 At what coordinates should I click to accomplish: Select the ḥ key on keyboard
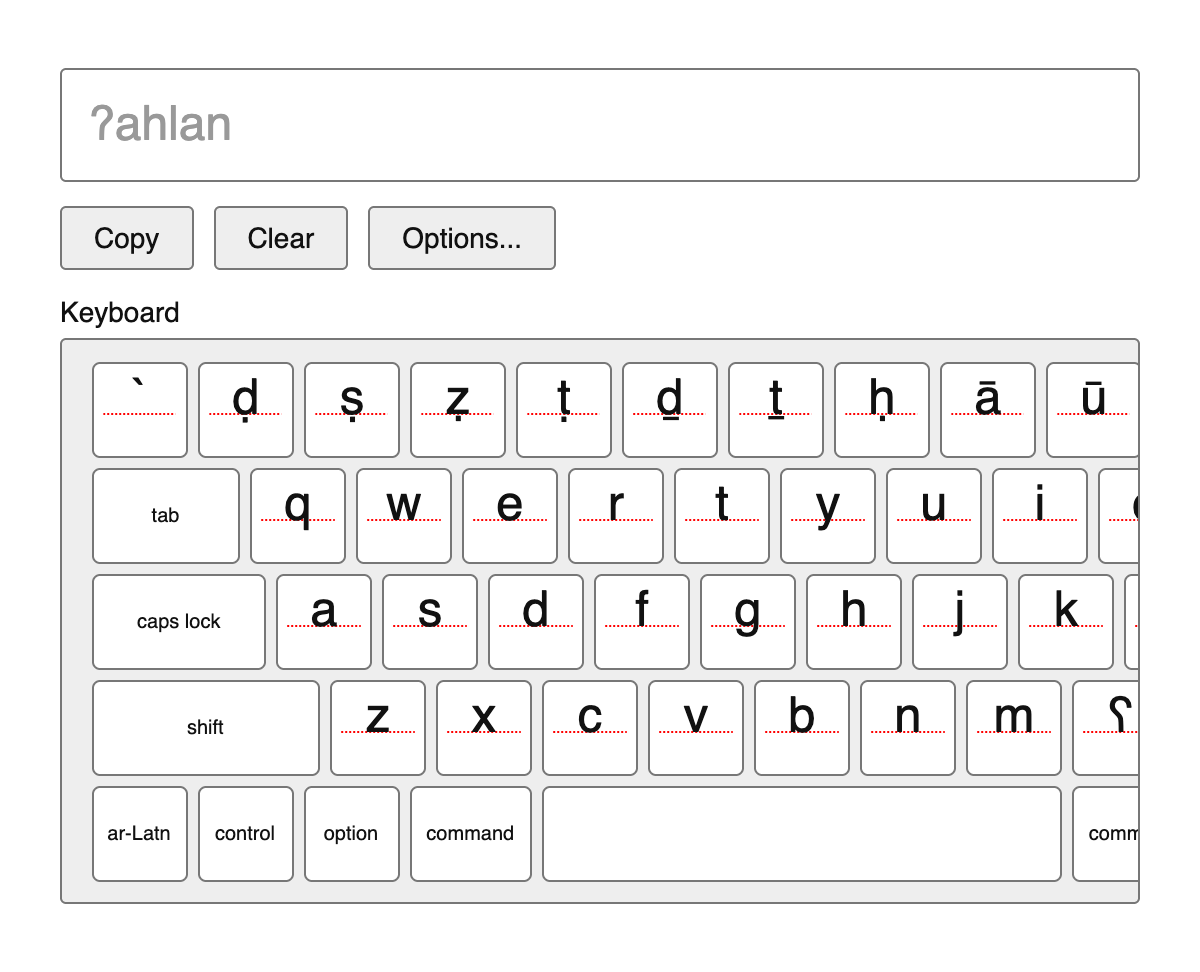coord(882,410)
